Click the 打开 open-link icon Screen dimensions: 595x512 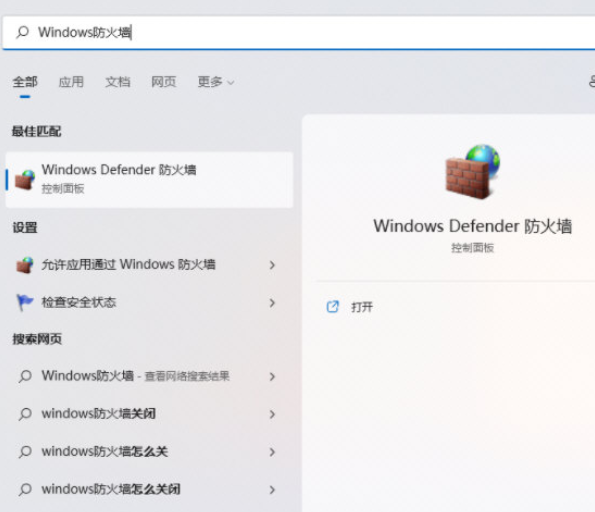coord(332,306)
